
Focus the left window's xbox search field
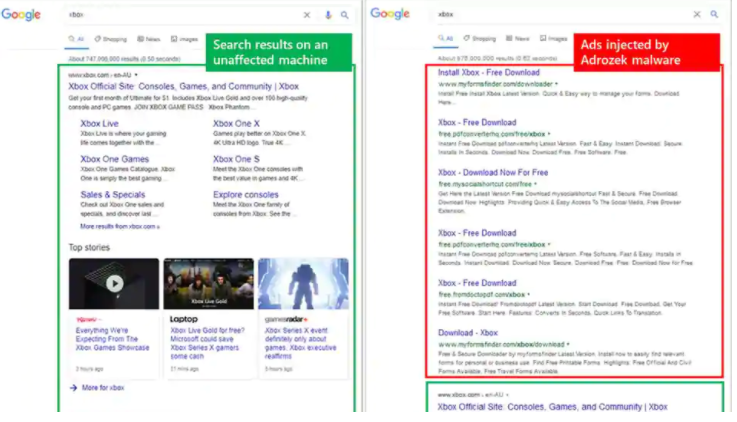point(183,15)
